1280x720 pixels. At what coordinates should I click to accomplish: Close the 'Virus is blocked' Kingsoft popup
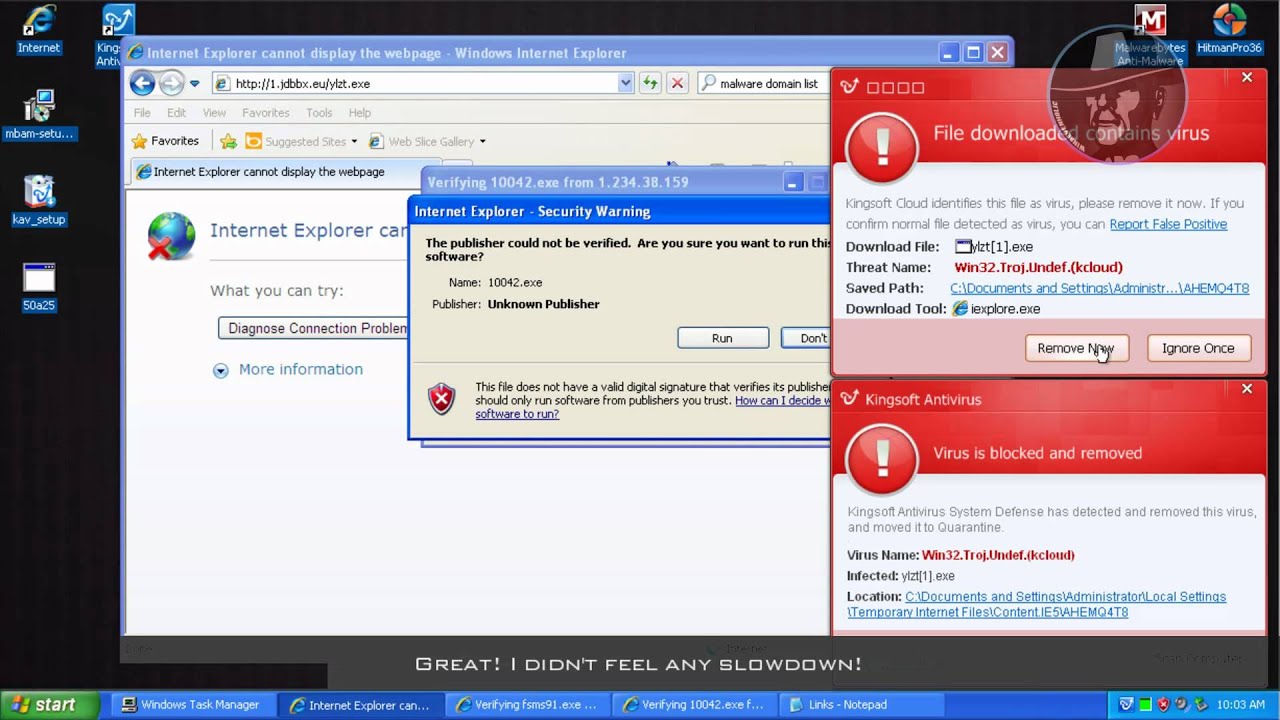coord(1246,388)
